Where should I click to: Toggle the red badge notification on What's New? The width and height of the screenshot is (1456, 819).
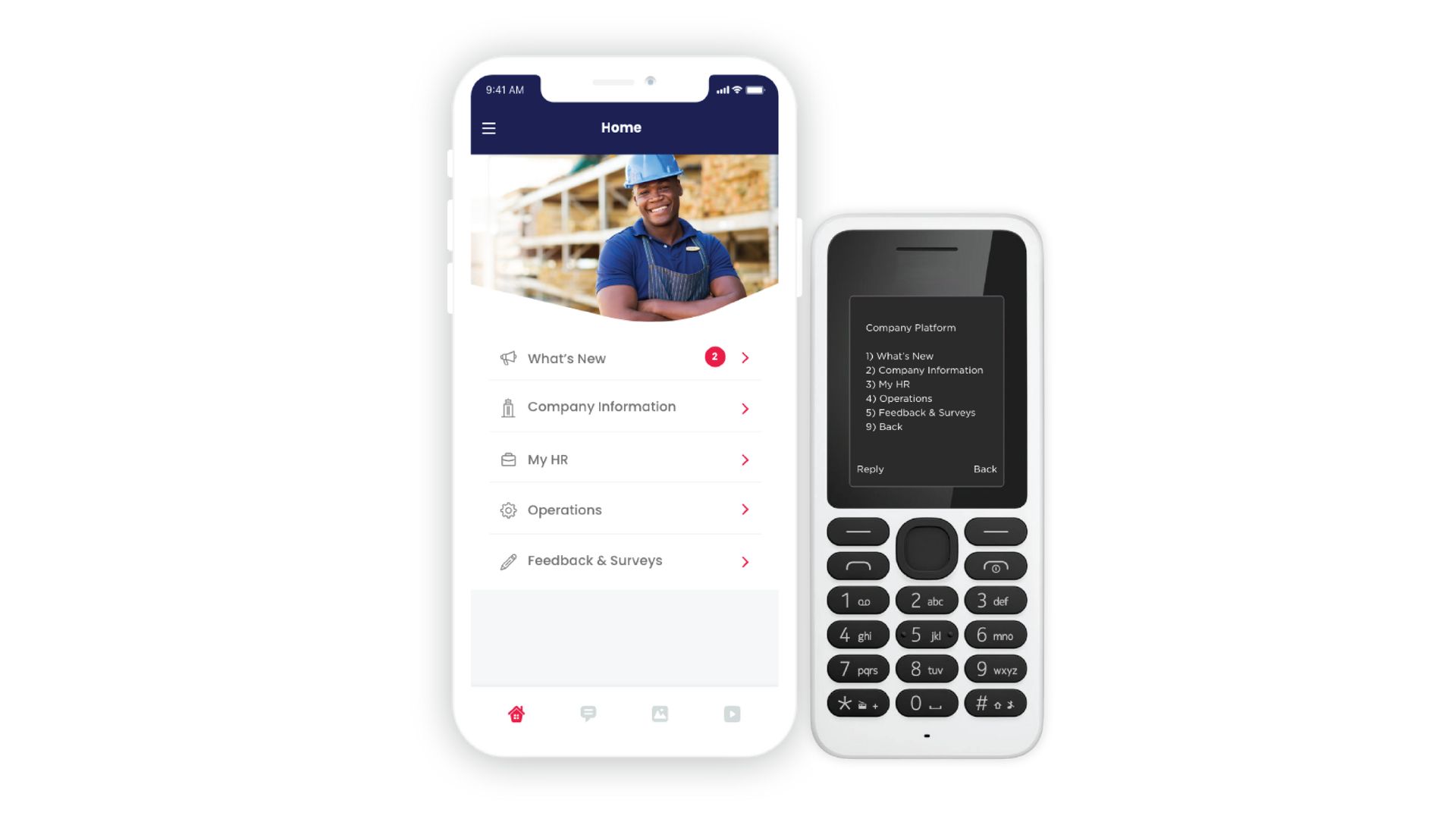[x=715, y=357]
